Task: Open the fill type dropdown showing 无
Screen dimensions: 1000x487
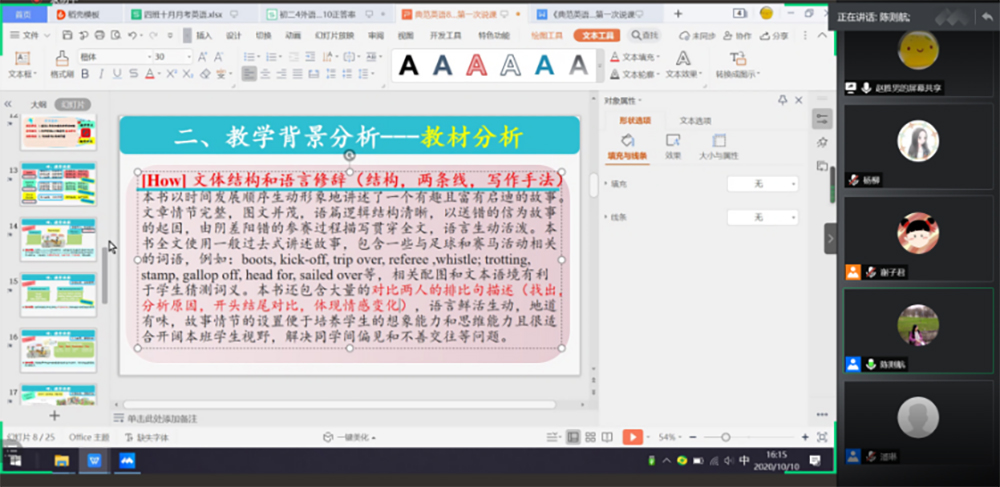Action: 763,184
